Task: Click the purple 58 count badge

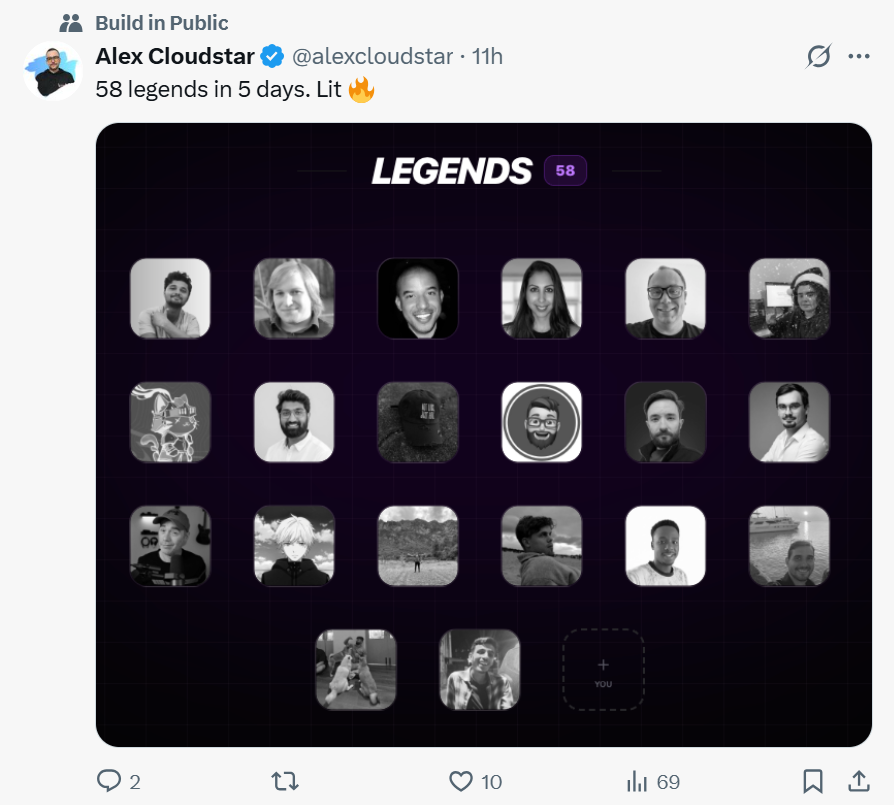Action: (x=565, y=170)
